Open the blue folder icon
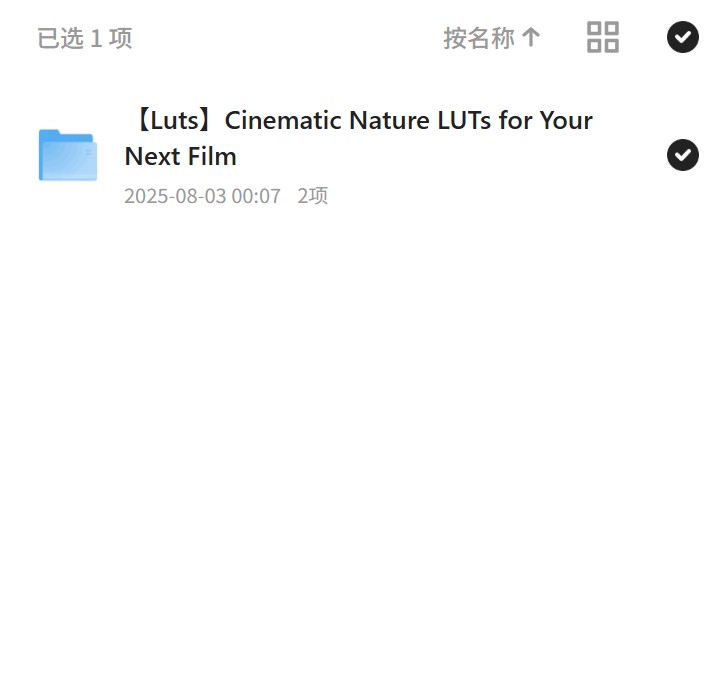The image size is (714, 691). click(x=68, y=155)
